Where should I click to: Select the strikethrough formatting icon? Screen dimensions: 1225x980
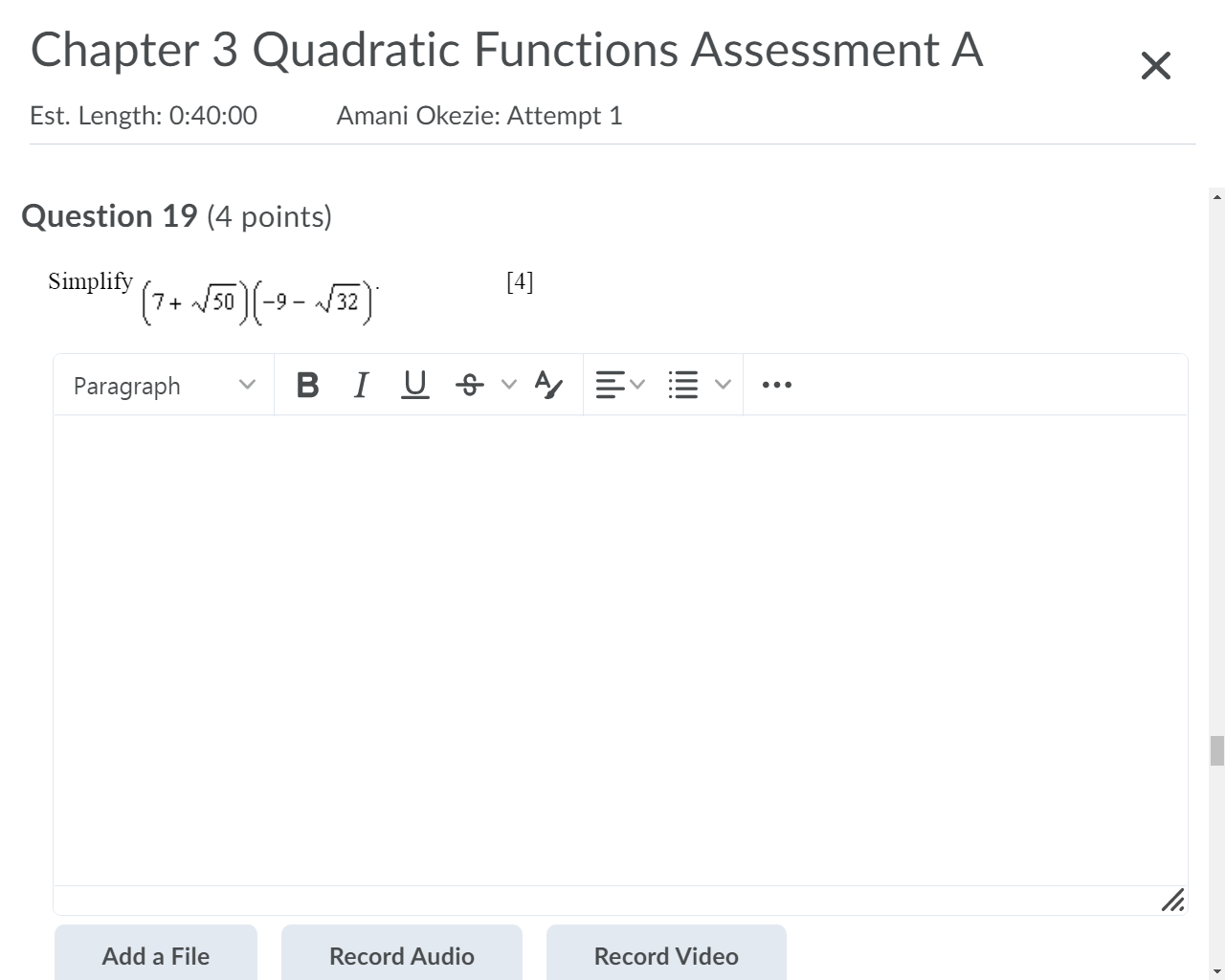pyautogui.click(x=470, y=385)
